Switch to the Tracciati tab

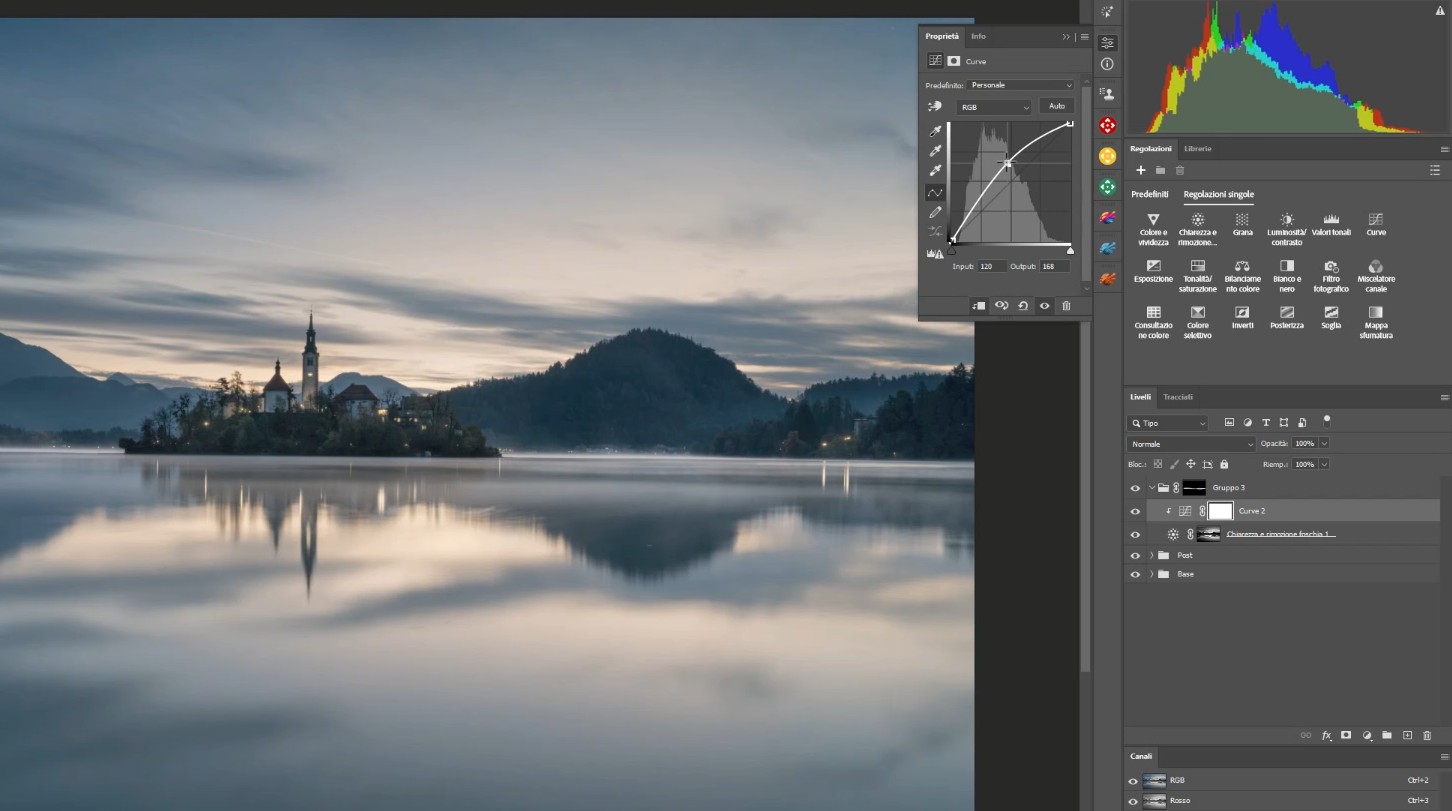pyautogui.click(x=1177, y=397)
